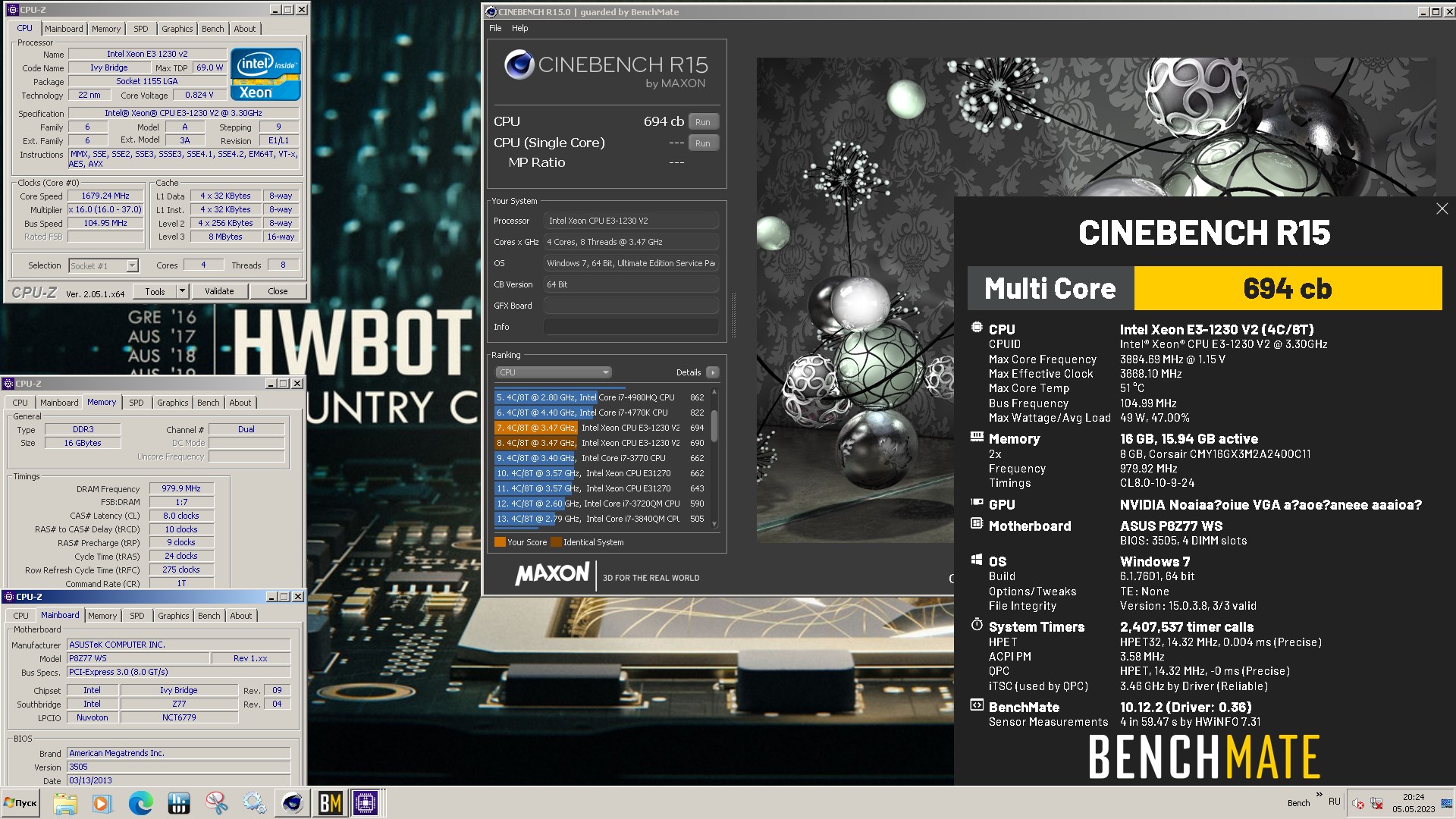Viewport: 1456px width, 819px height.
Task: Select ranking row Intel Core i7-3720QM CPU
Action: click(600, 504)
